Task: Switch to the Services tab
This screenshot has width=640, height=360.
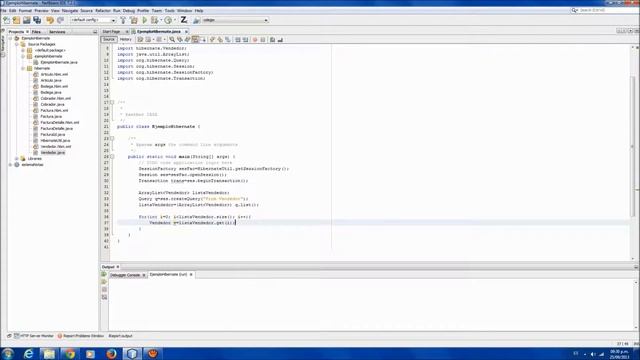Action: pyautogui.click(x=57, y=31)
